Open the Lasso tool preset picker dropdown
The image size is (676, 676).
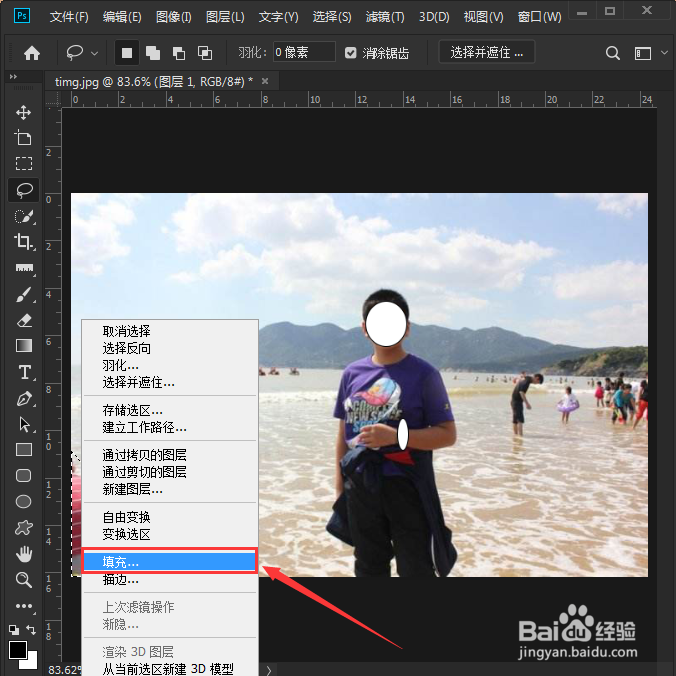pyautogui.click(x=94, y=53)
